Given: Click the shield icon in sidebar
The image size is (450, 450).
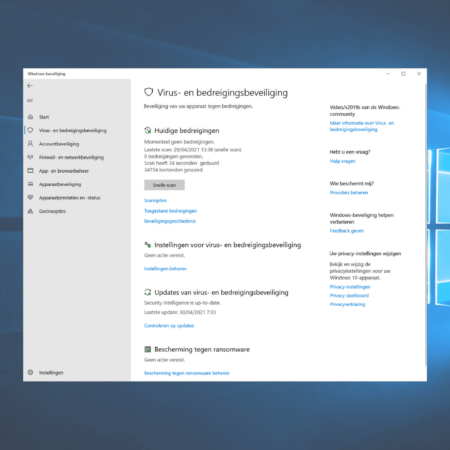Looking at the screenshot, I should tap(30, 130).
